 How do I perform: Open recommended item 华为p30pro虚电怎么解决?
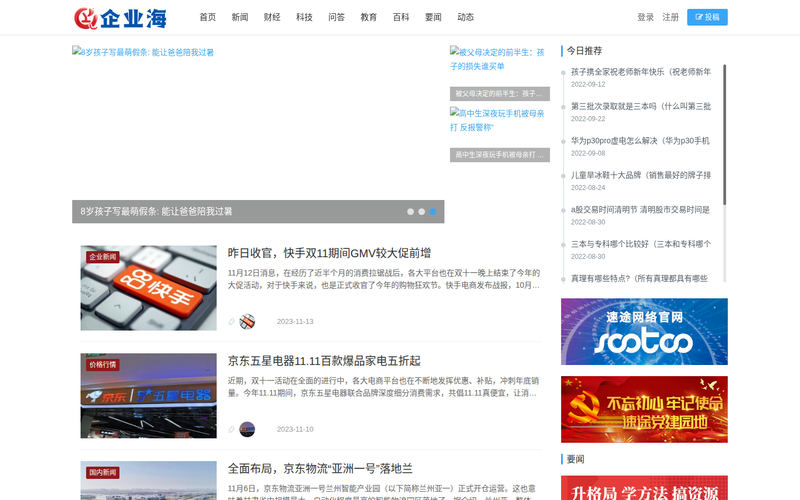point(640,141)
